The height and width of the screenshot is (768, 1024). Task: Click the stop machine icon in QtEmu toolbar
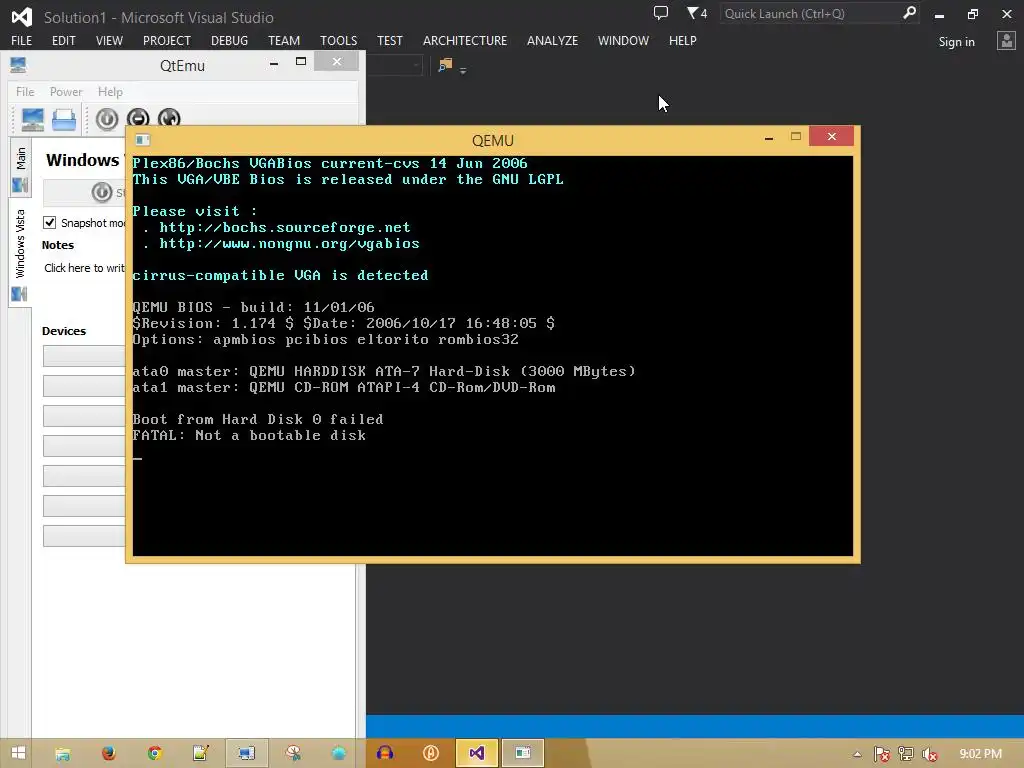pyautogui.click(x=138, y=118)
